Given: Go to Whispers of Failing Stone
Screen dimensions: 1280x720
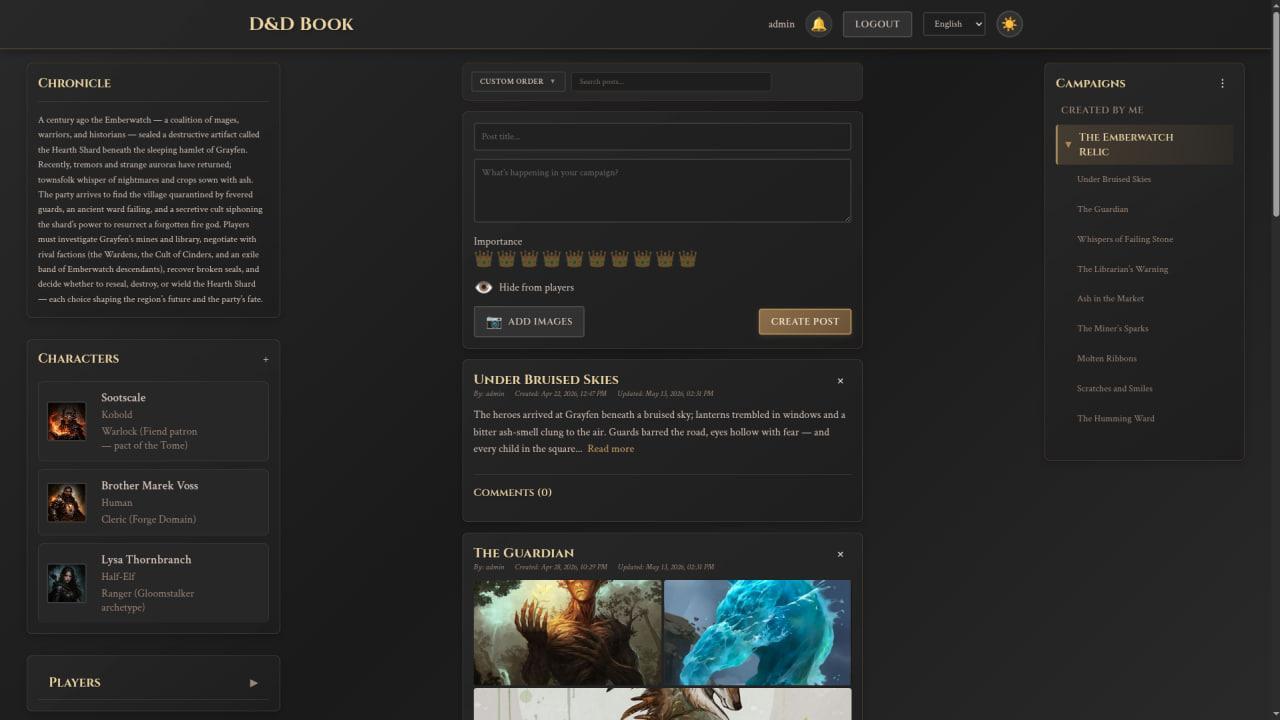Looking at the screenshot, I should coord(1125,239).
